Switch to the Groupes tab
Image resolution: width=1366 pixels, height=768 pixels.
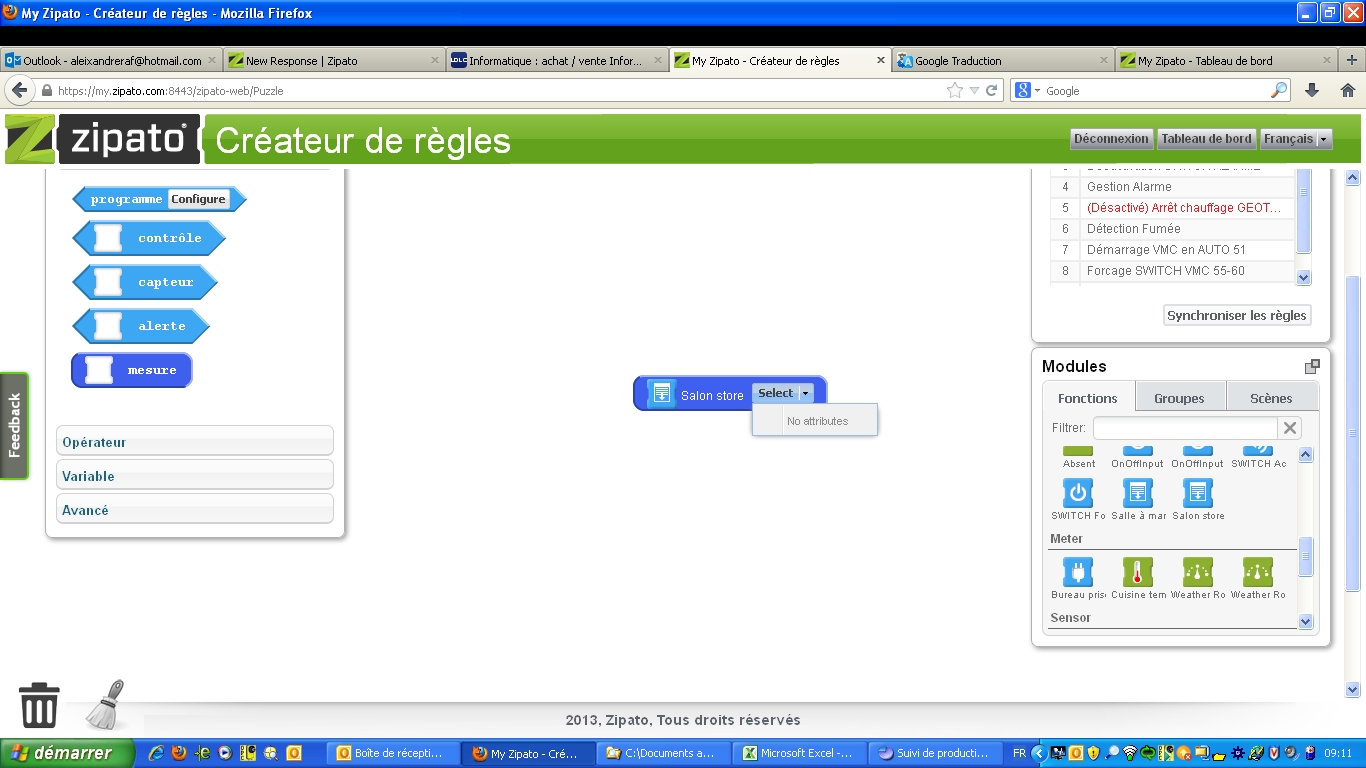[1179, 398]
